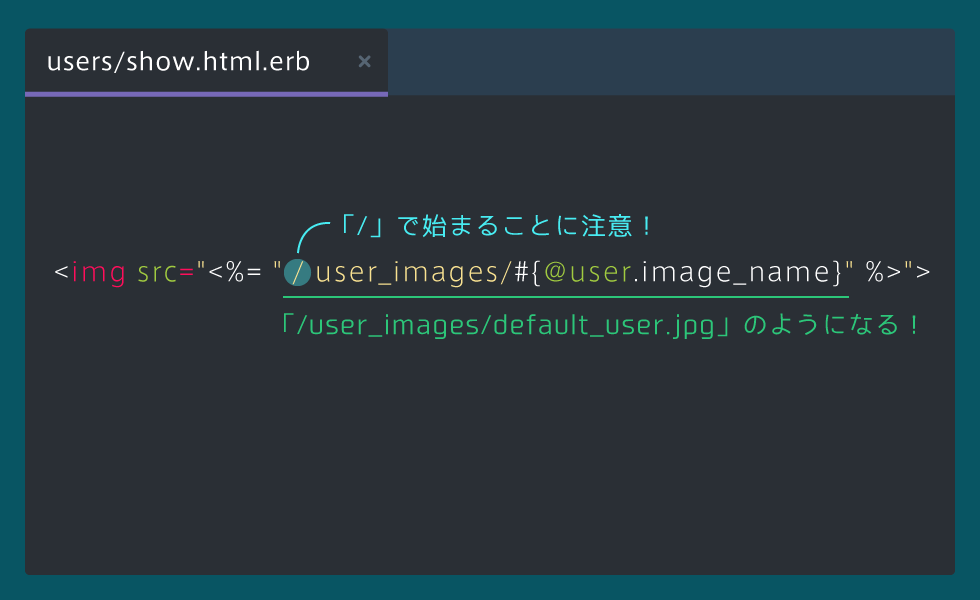Click the src attribute in code

157,272
